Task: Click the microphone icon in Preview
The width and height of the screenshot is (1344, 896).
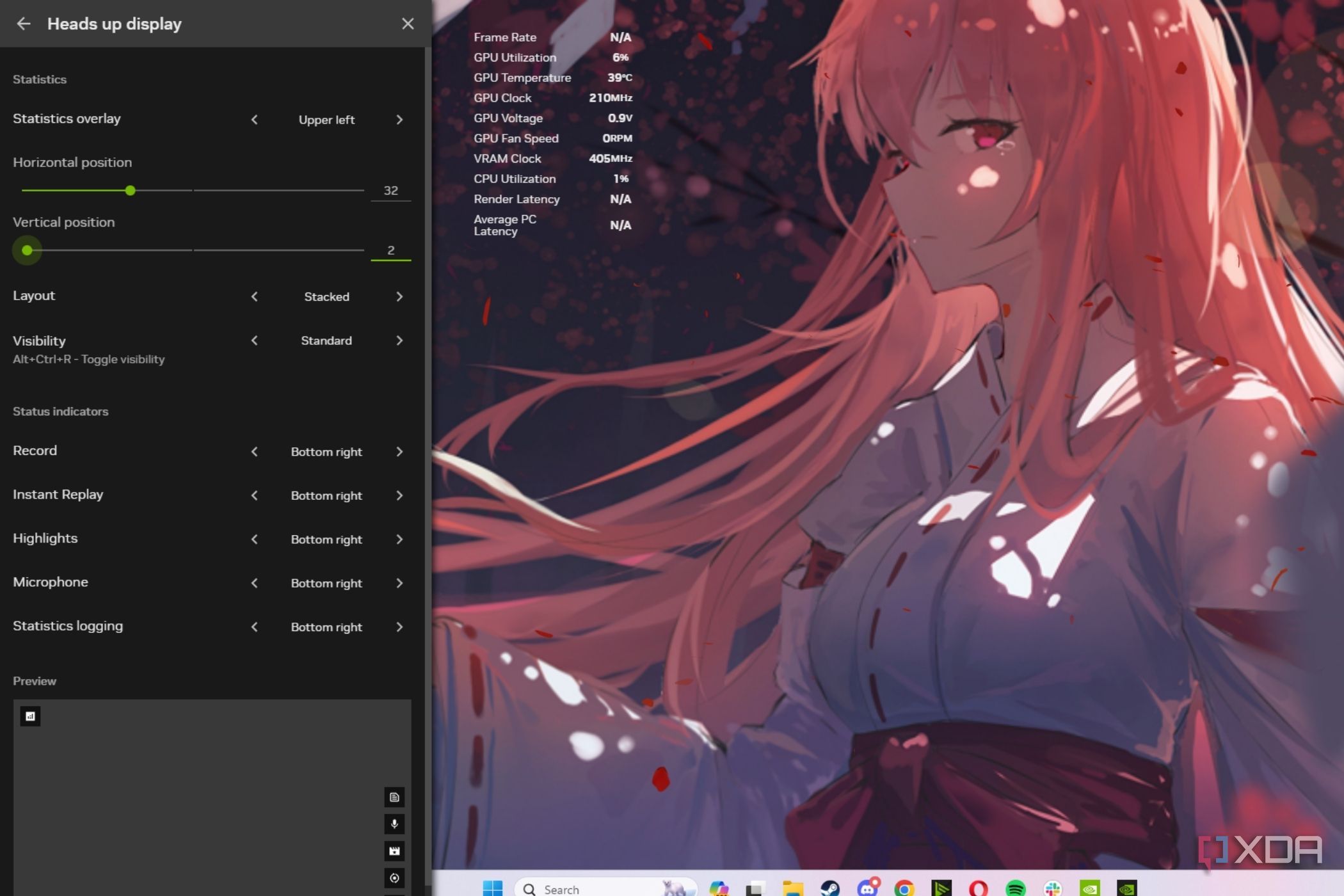Action: [x=394, y=824]
